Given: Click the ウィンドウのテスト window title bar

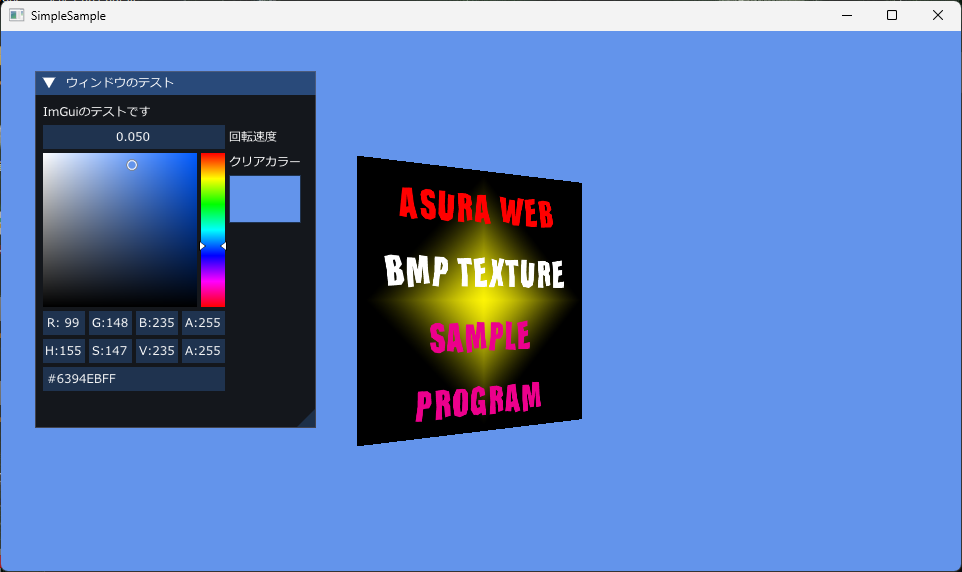Looking at the screenshot, I should [180, 83].
